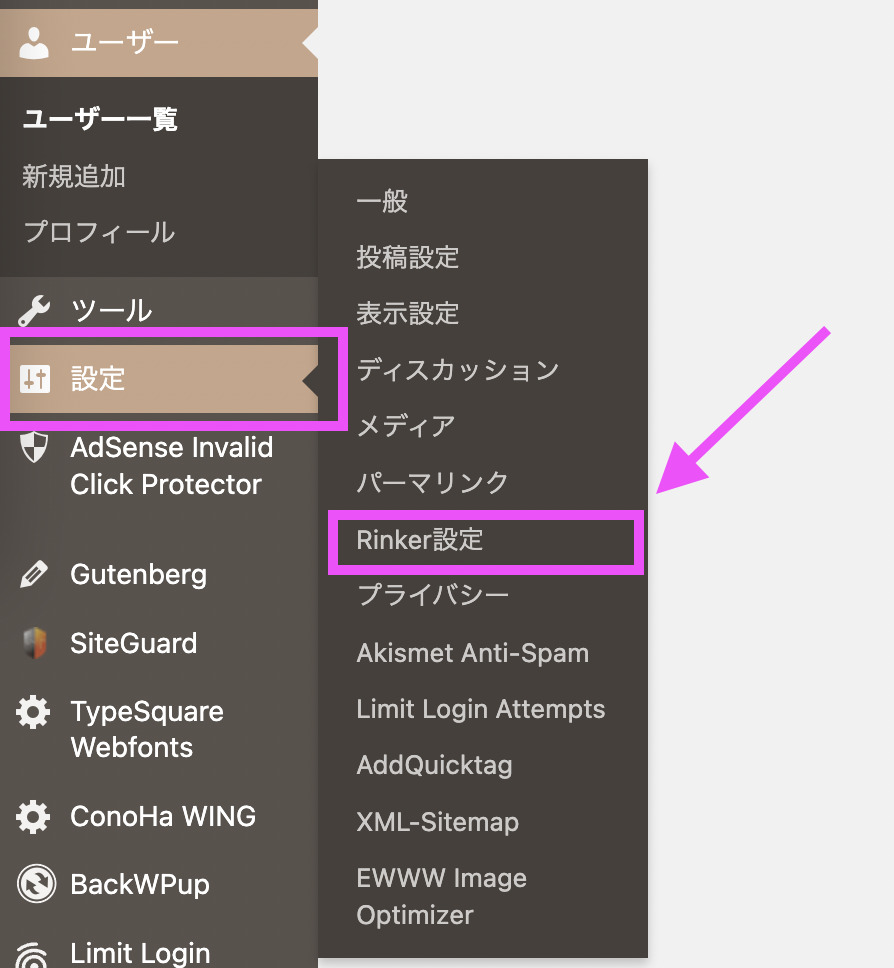The height and width of the screenshot is (968, 894).
Task: Select 一般 in settings submenu
Action: coord(382,201)
